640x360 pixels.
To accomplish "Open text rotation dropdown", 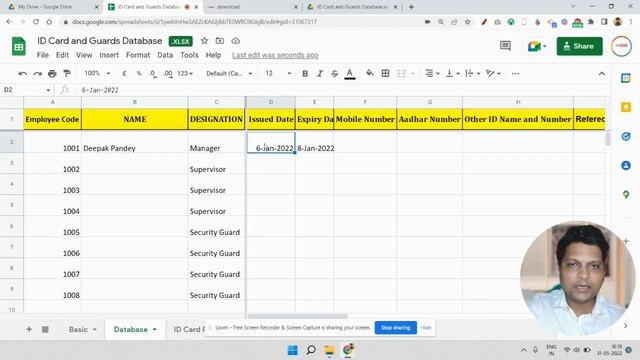I will [493, 73].
